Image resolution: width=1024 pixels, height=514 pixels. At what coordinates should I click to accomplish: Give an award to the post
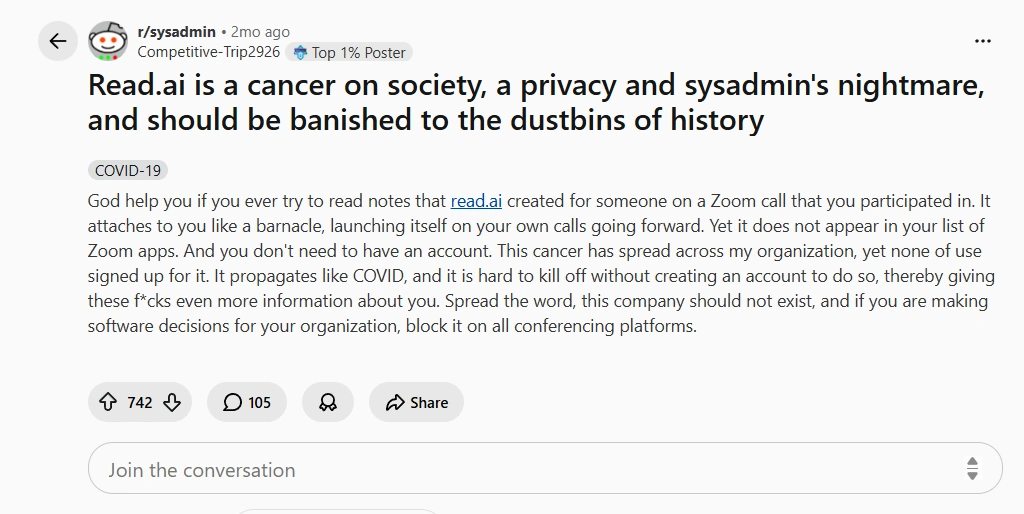tap(327, 402)
